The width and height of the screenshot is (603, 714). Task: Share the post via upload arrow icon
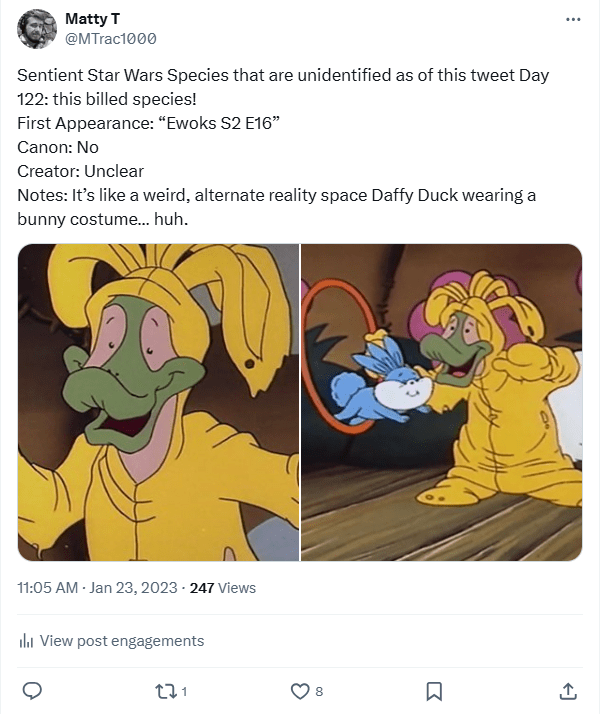pyautogui.click(x=567, y=691)
